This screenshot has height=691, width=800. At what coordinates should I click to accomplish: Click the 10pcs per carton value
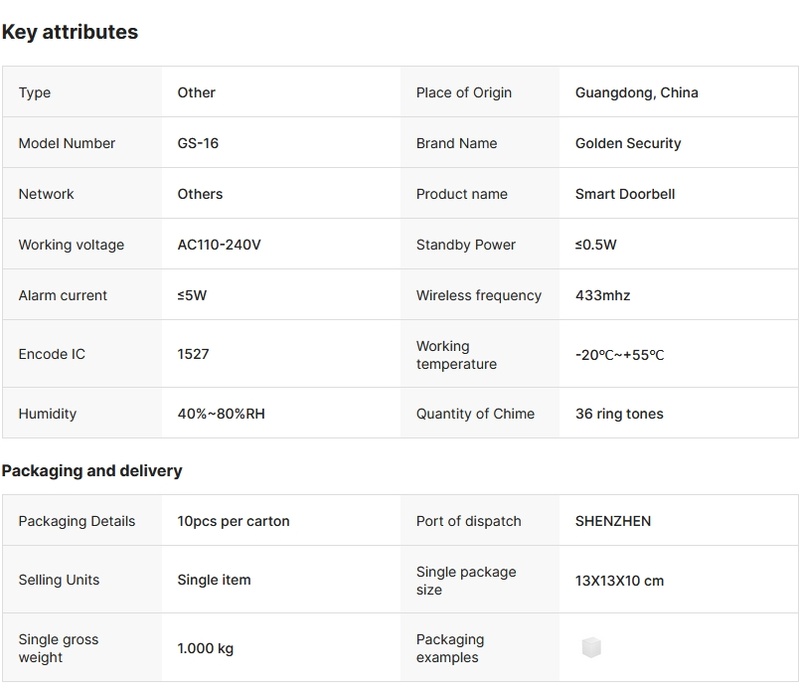pos(233,521)
